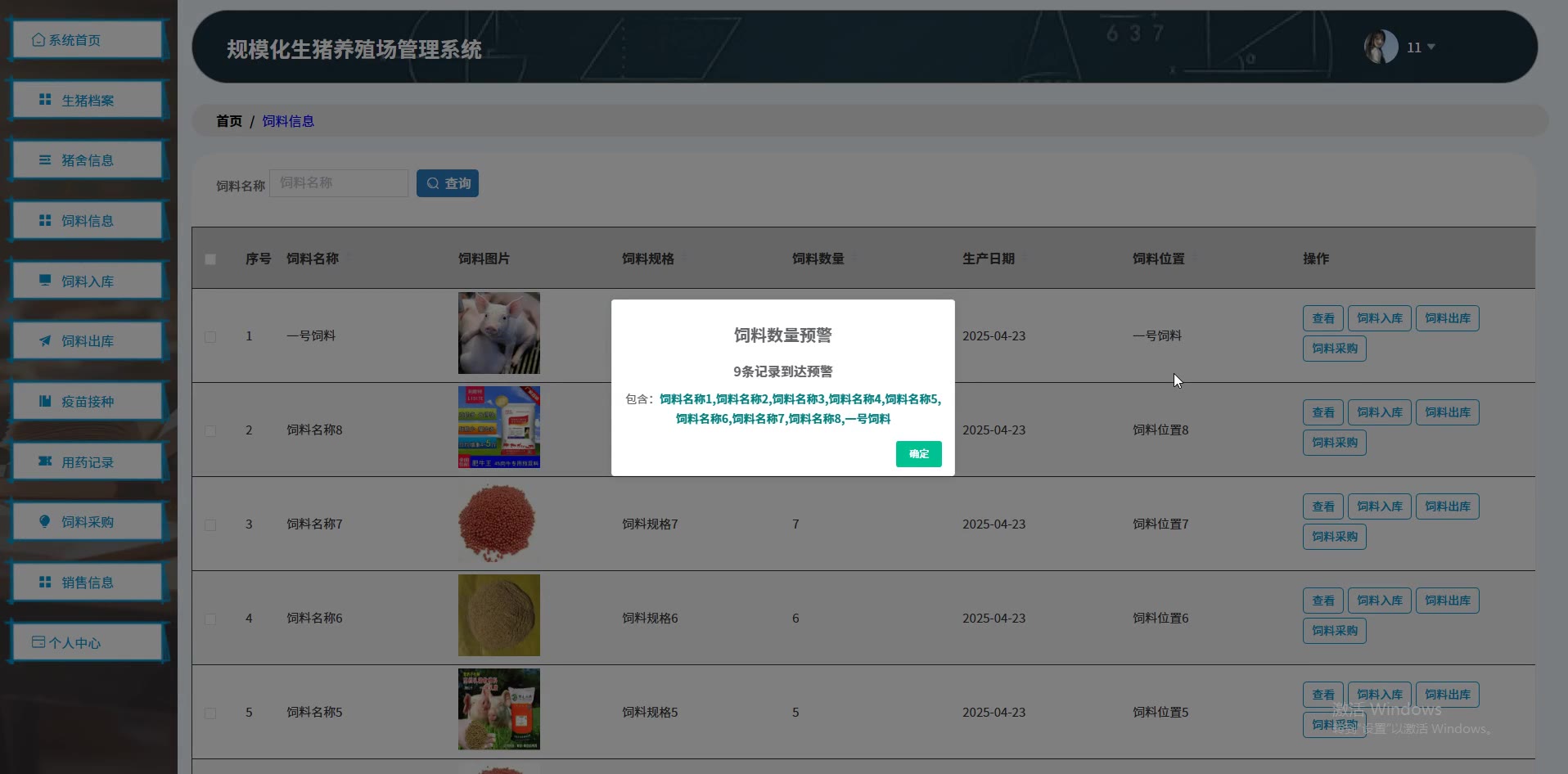Click 饲料出库 button in the 饲料名称8 row

(x=1447, y=412)
